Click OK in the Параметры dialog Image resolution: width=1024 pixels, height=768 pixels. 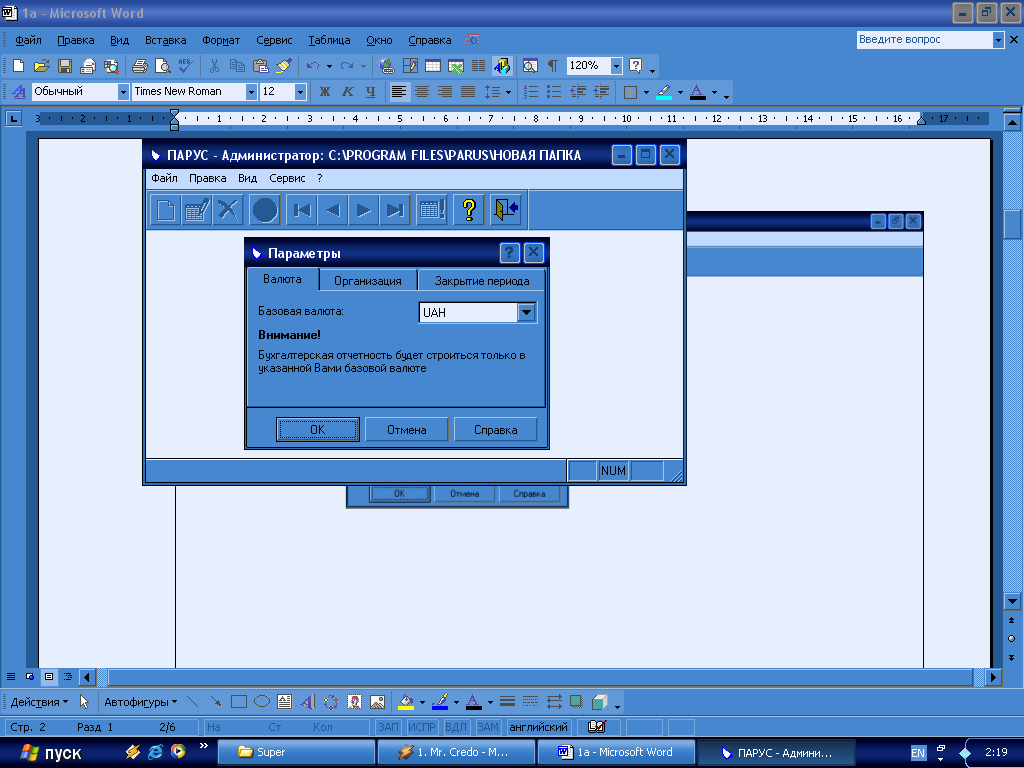[317, 430]
